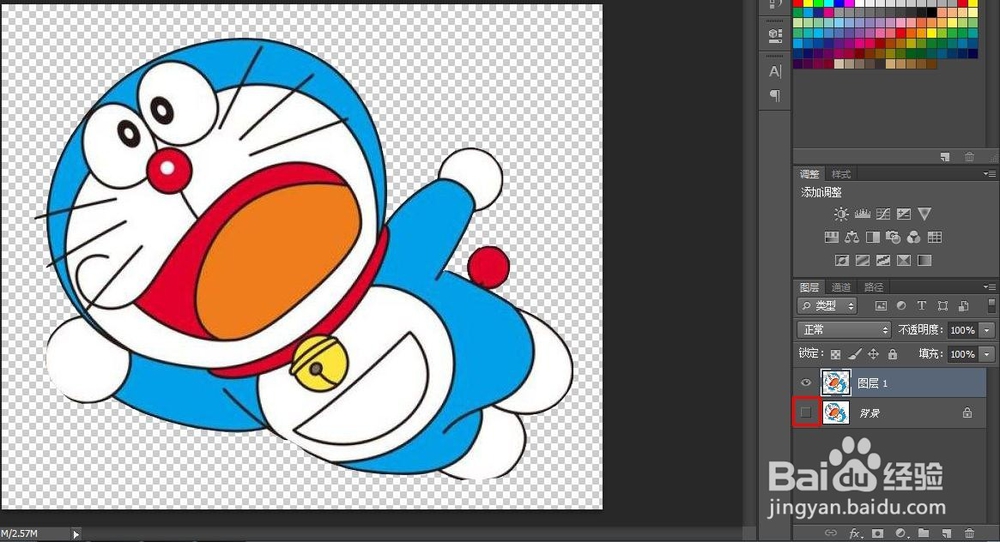
Task: Select the 背景 layer thumbnail
Action: click(835, 413)
